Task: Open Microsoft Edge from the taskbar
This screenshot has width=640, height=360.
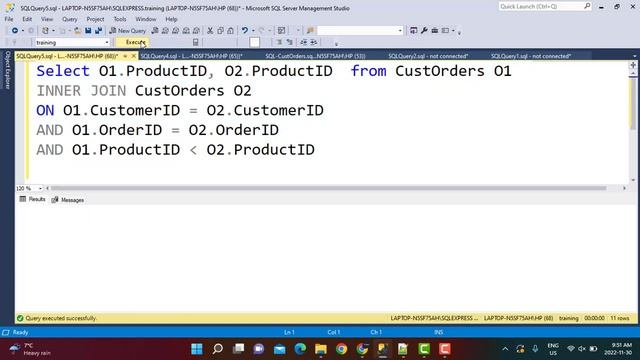Action: (300, 349)
